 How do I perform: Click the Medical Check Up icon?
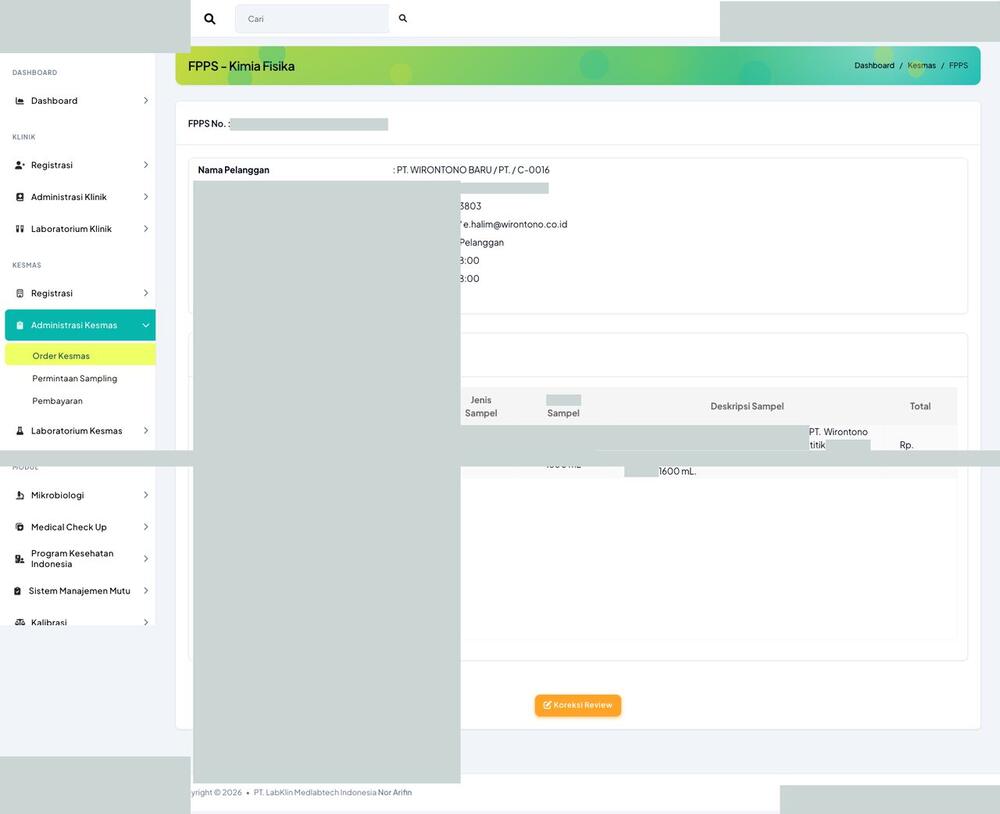(x=20, y=528)
